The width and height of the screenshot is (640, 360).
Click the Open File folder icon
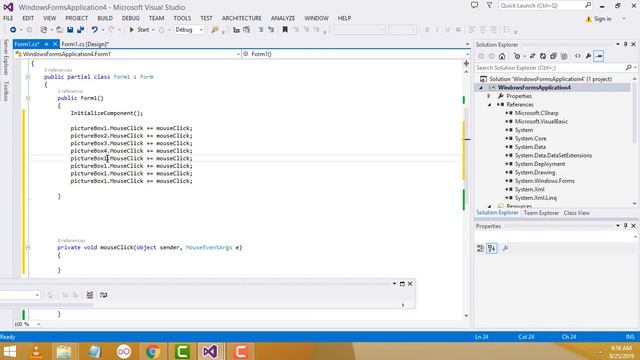[60, 30]
